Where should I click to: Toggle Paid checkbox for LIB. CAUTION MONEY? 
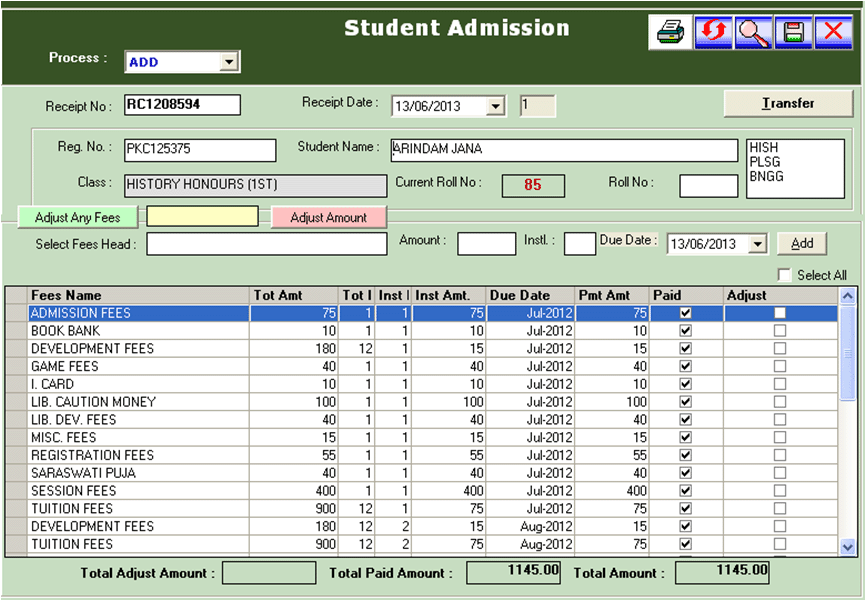[685, 402]
